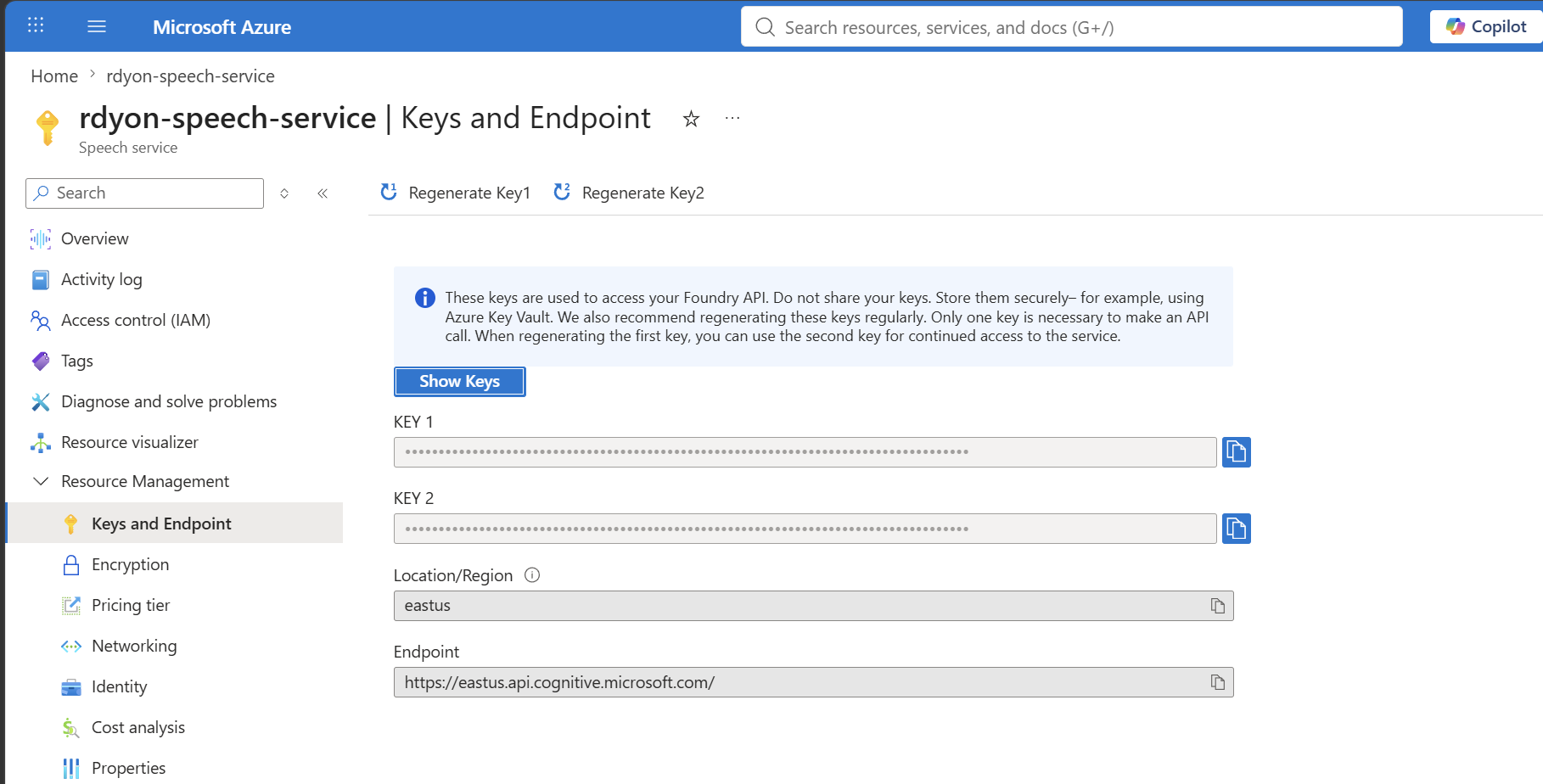This screenshot has width=1543, height=784.
Task: Click the KEY 1 masked field
Action: (805, 452)
